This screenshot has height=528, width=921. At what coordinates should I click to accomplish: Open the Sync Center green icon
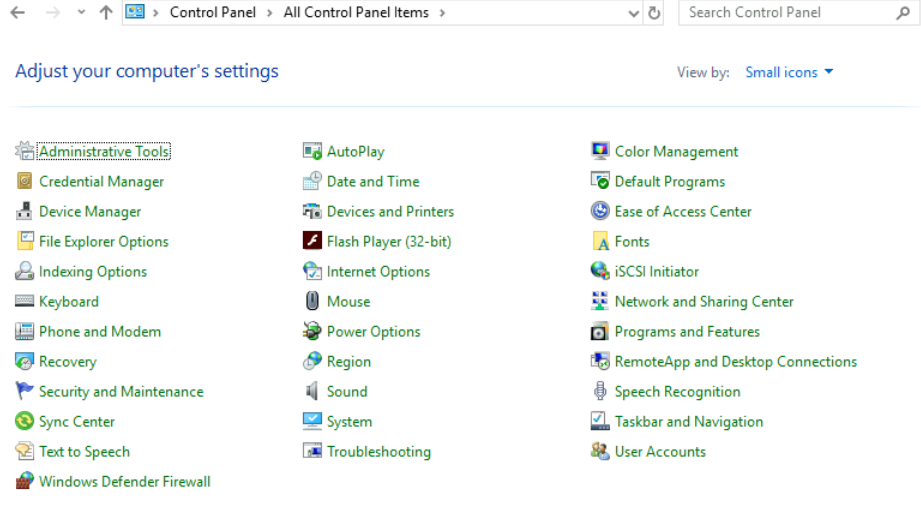[24, 422]
